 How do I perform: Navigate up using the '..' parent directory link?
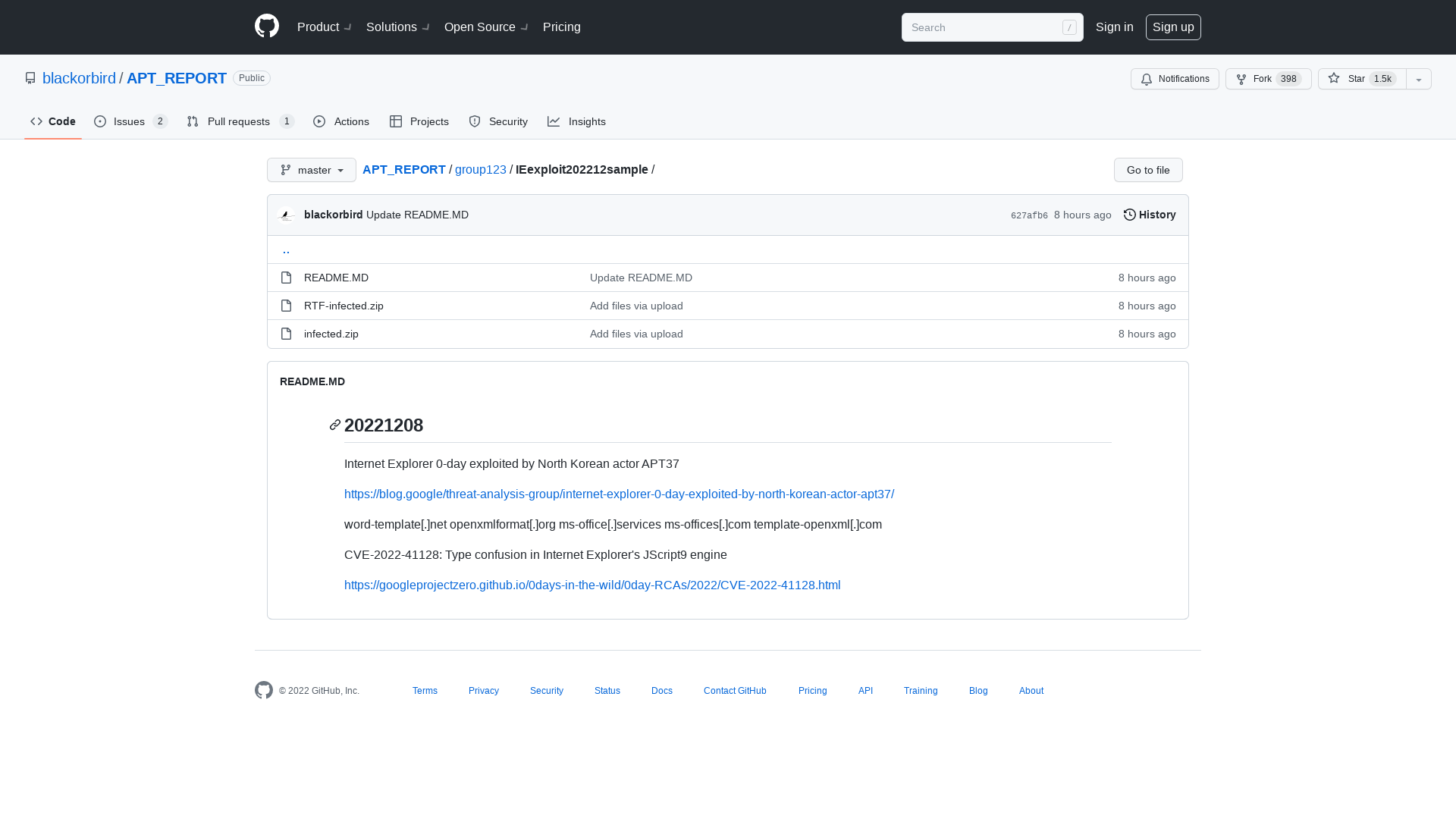(x=286, y=249)
